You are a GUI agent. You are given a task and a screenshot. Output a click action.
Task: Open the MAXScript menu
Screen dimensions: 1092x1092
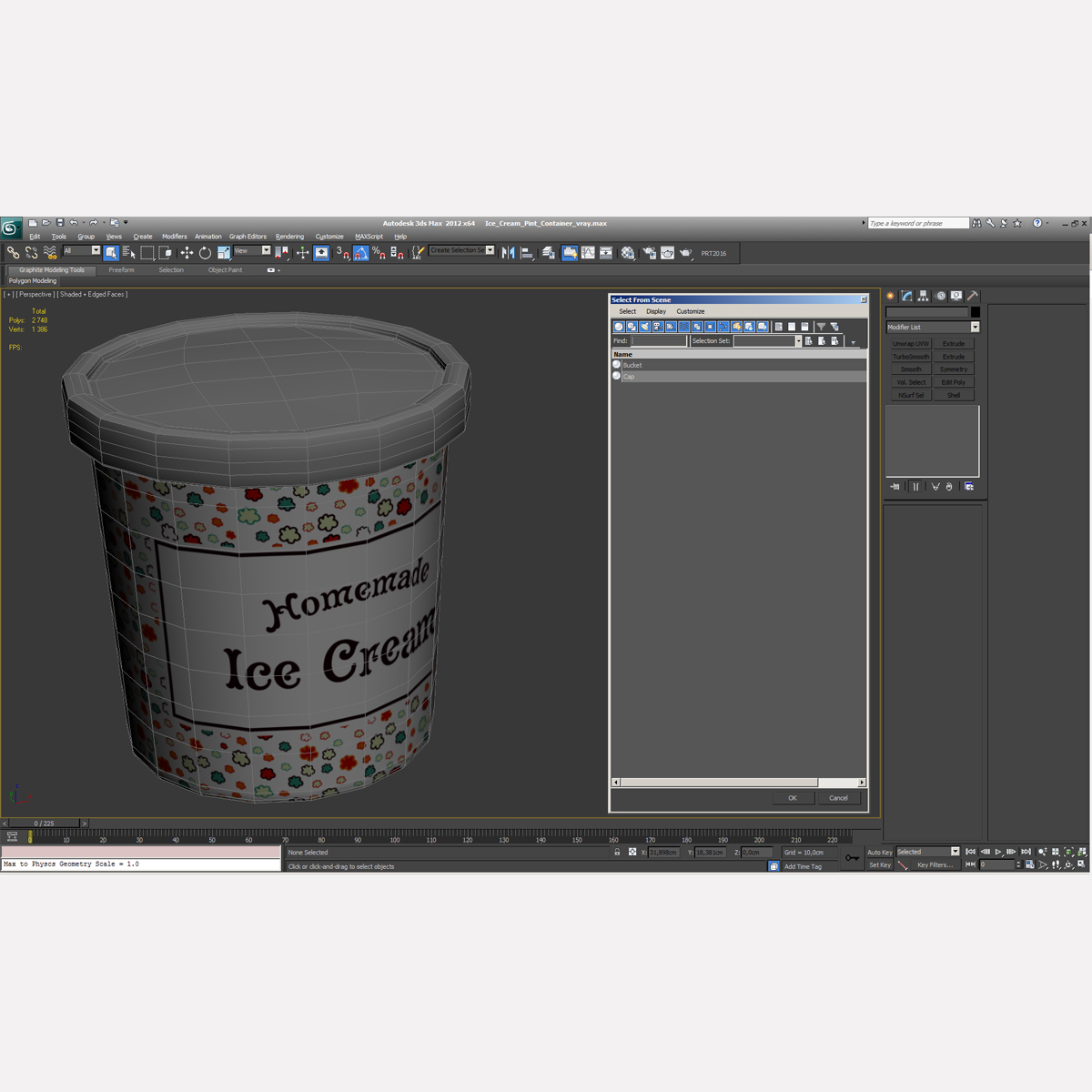(x=369, y=237)
